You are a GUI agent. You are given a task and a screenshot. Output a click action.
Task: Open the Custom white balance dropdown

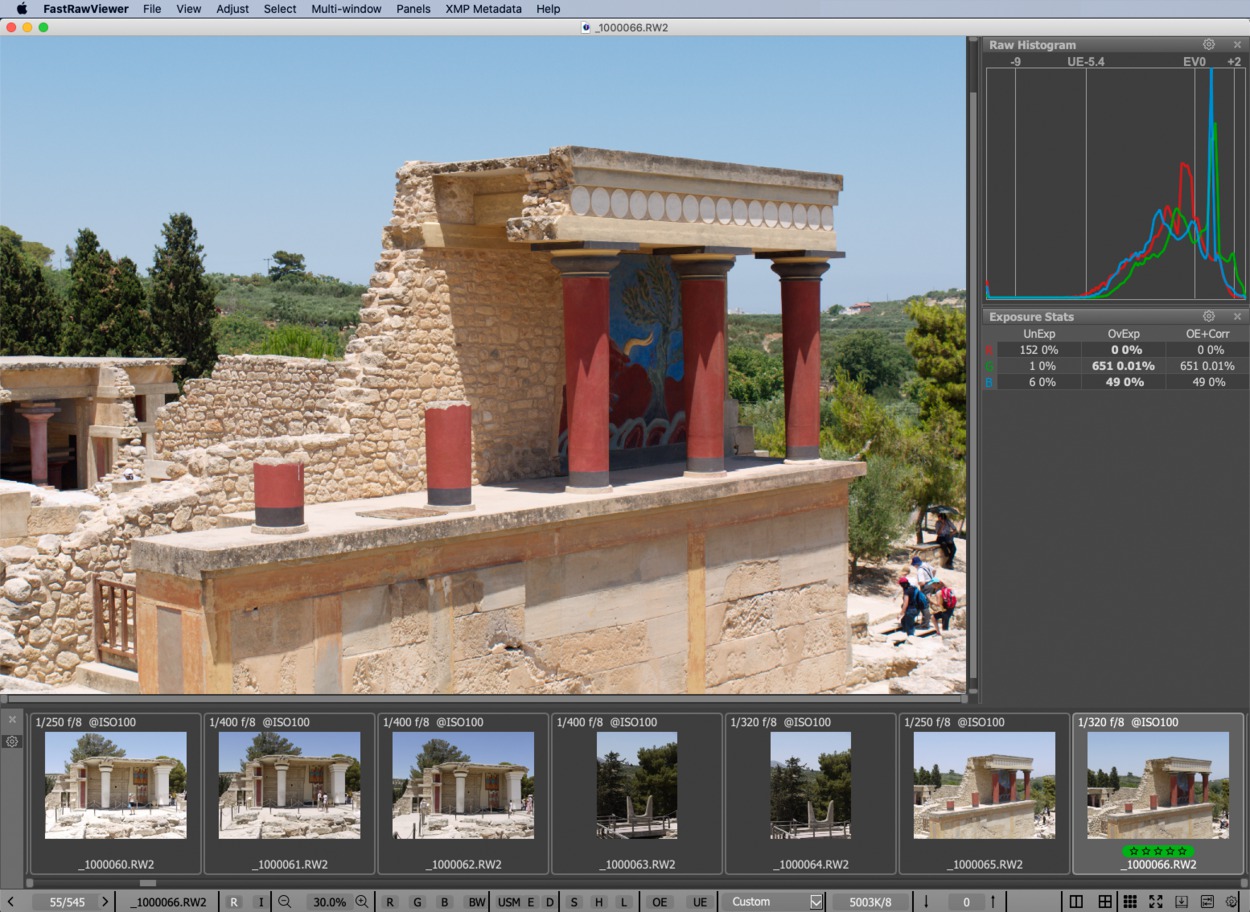point(815,902)
